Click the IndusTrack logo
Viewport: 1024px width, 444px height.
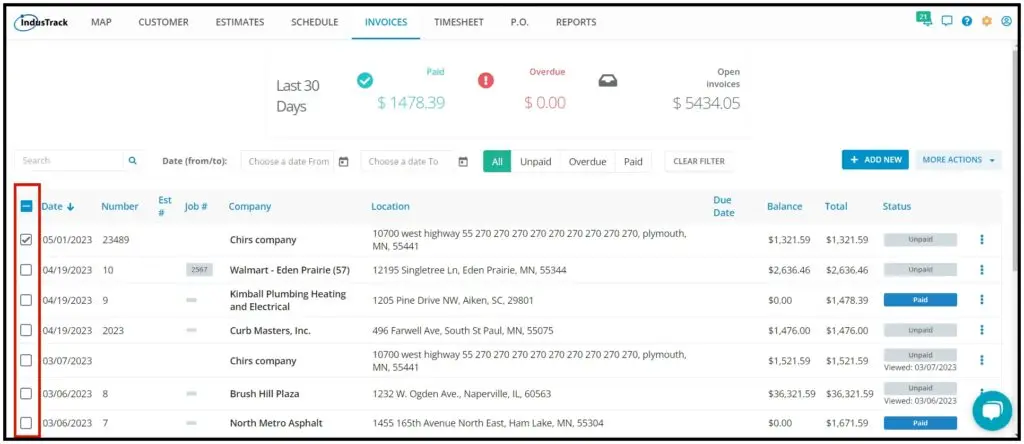pyautogui.click(x=40, y=22)
